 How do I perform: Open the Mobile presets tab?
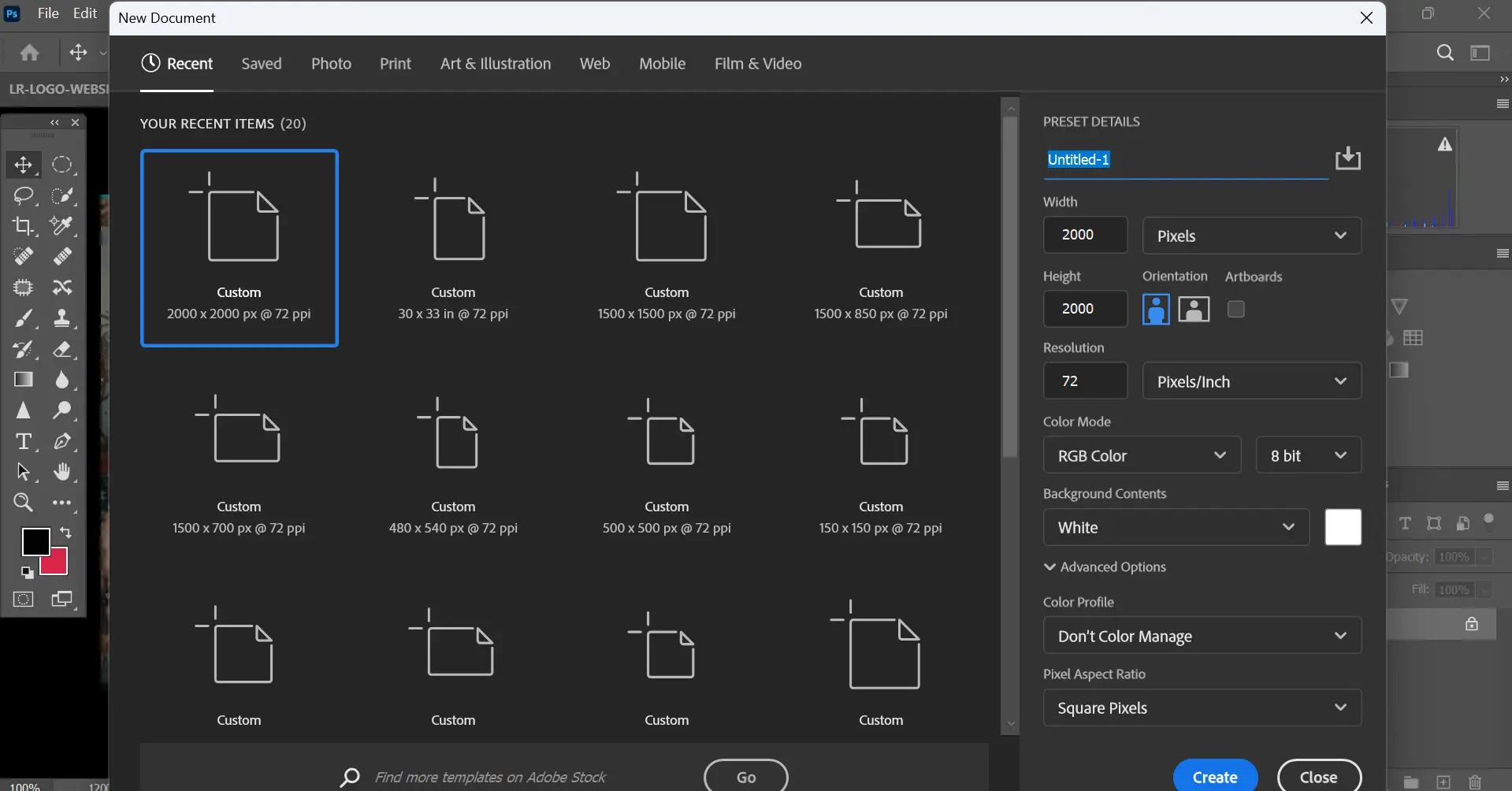(662, 64)
